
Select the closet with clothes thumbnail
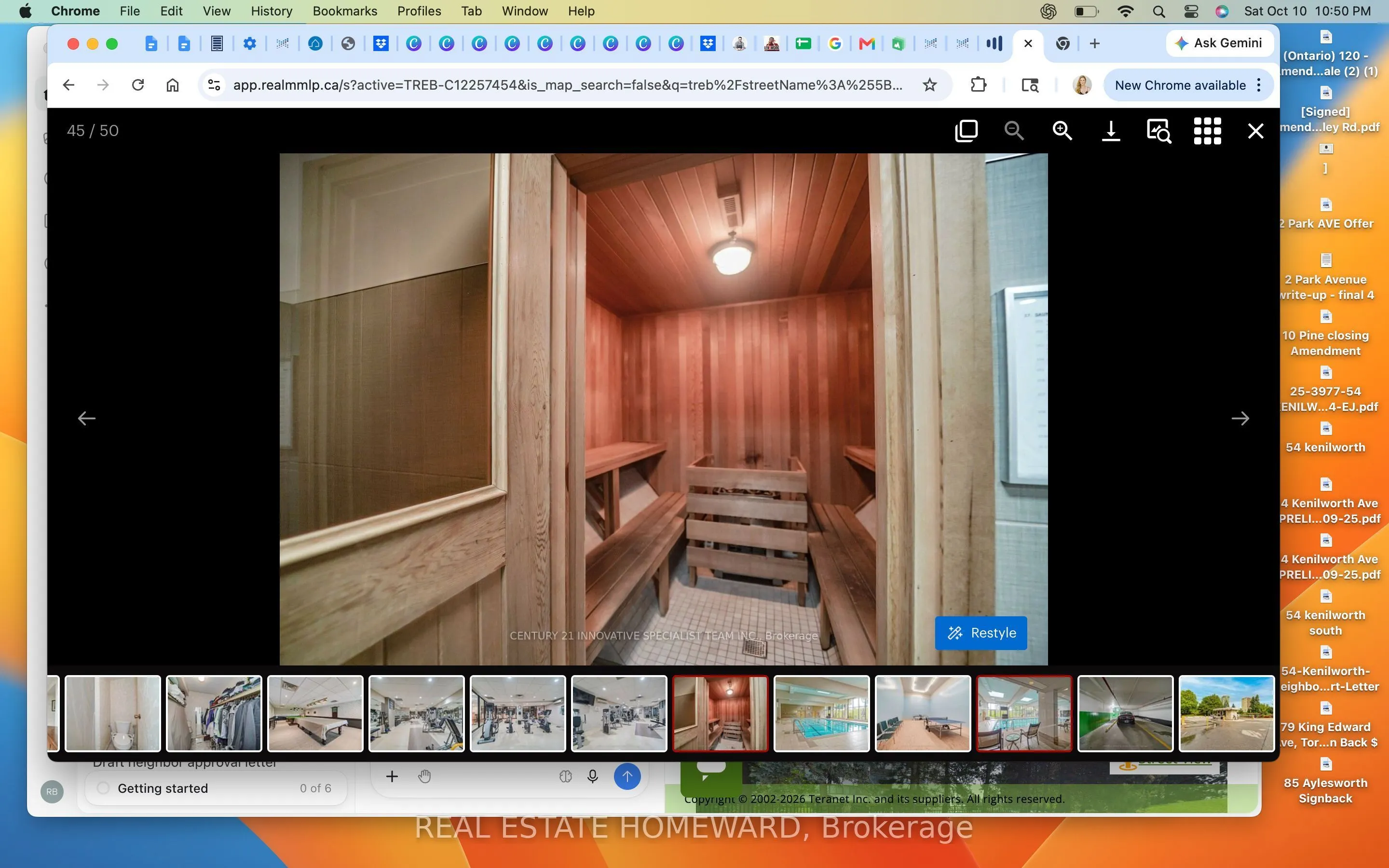[214, 714]
